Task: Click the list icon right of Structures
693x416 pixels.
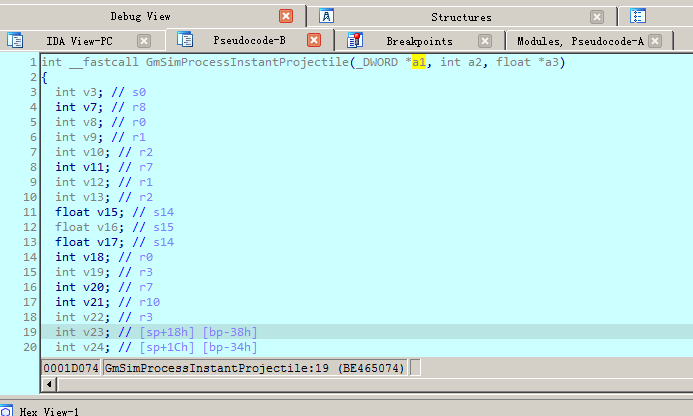Action: pos(638,16)
